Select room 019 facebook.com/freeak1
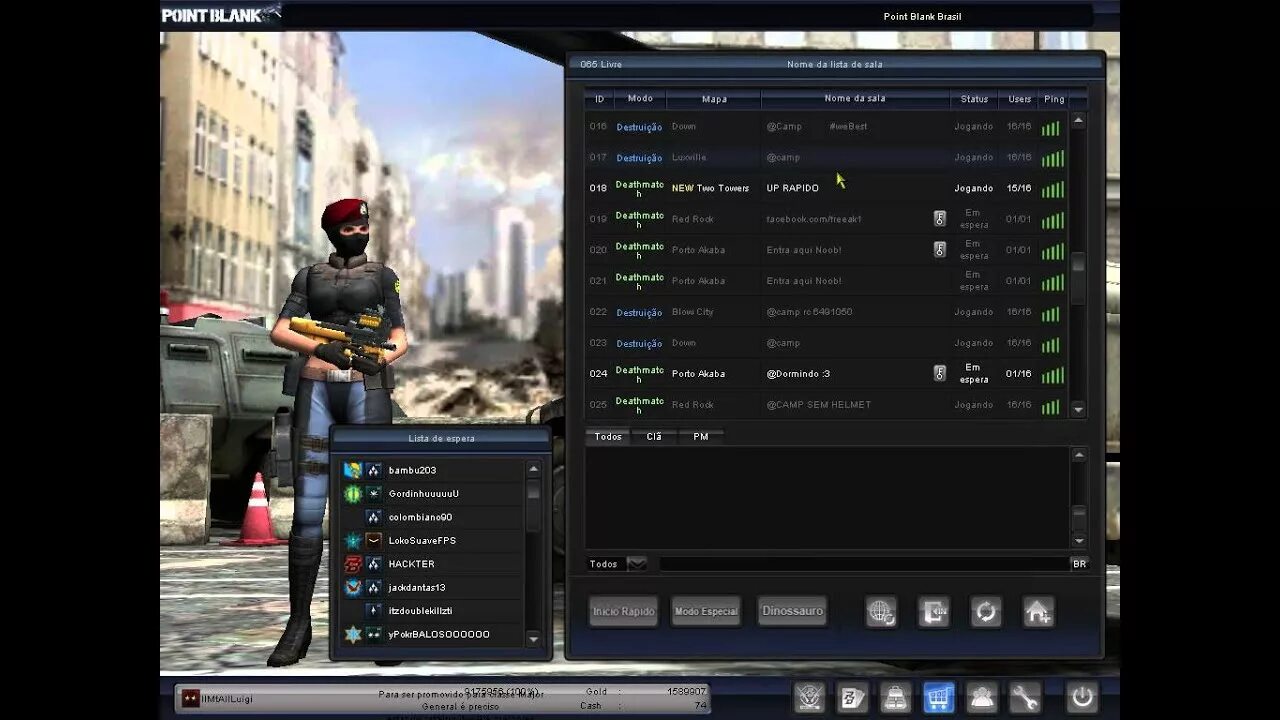This screenshot has height=720, width=1280. click(826, 218)
